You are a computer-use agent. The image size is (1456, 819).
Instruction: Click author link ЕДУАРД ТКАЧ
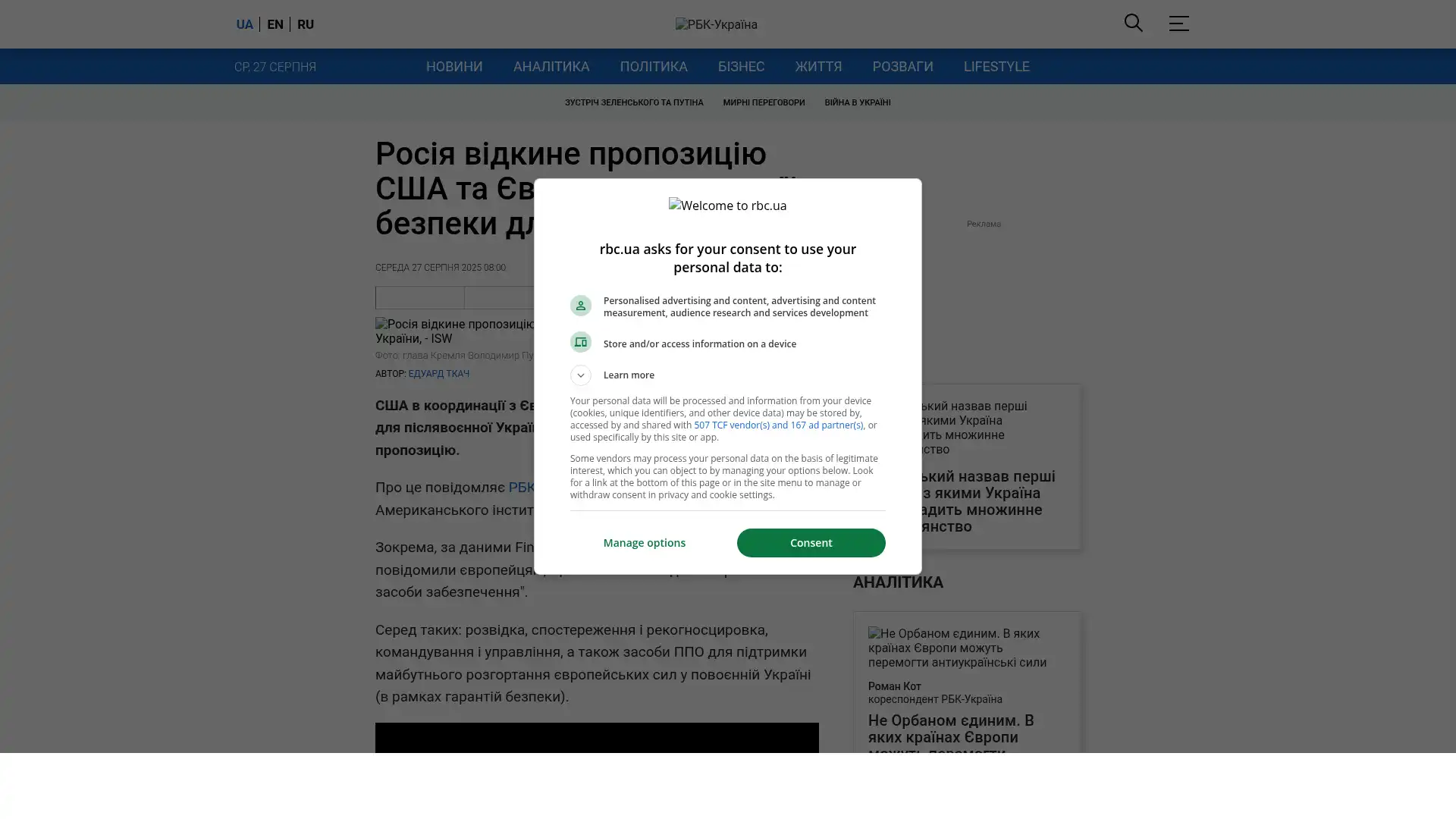(438, 374)
